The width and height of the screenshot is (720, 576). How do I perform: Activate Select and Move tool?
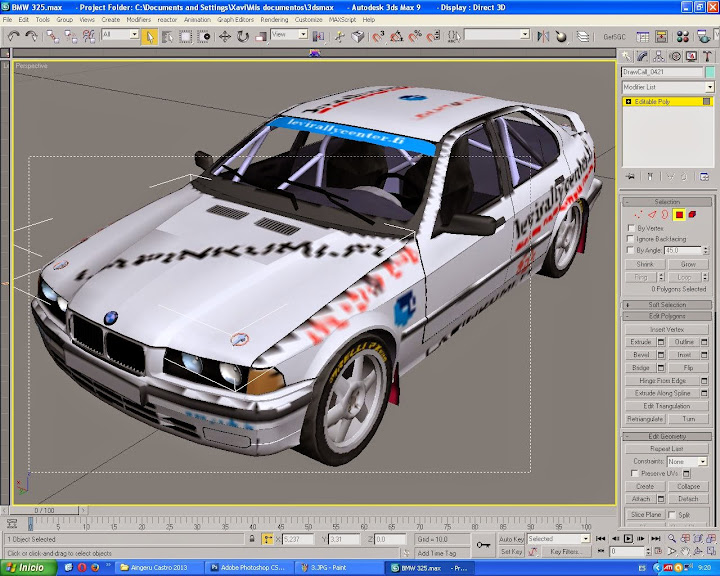pos(225,36)
